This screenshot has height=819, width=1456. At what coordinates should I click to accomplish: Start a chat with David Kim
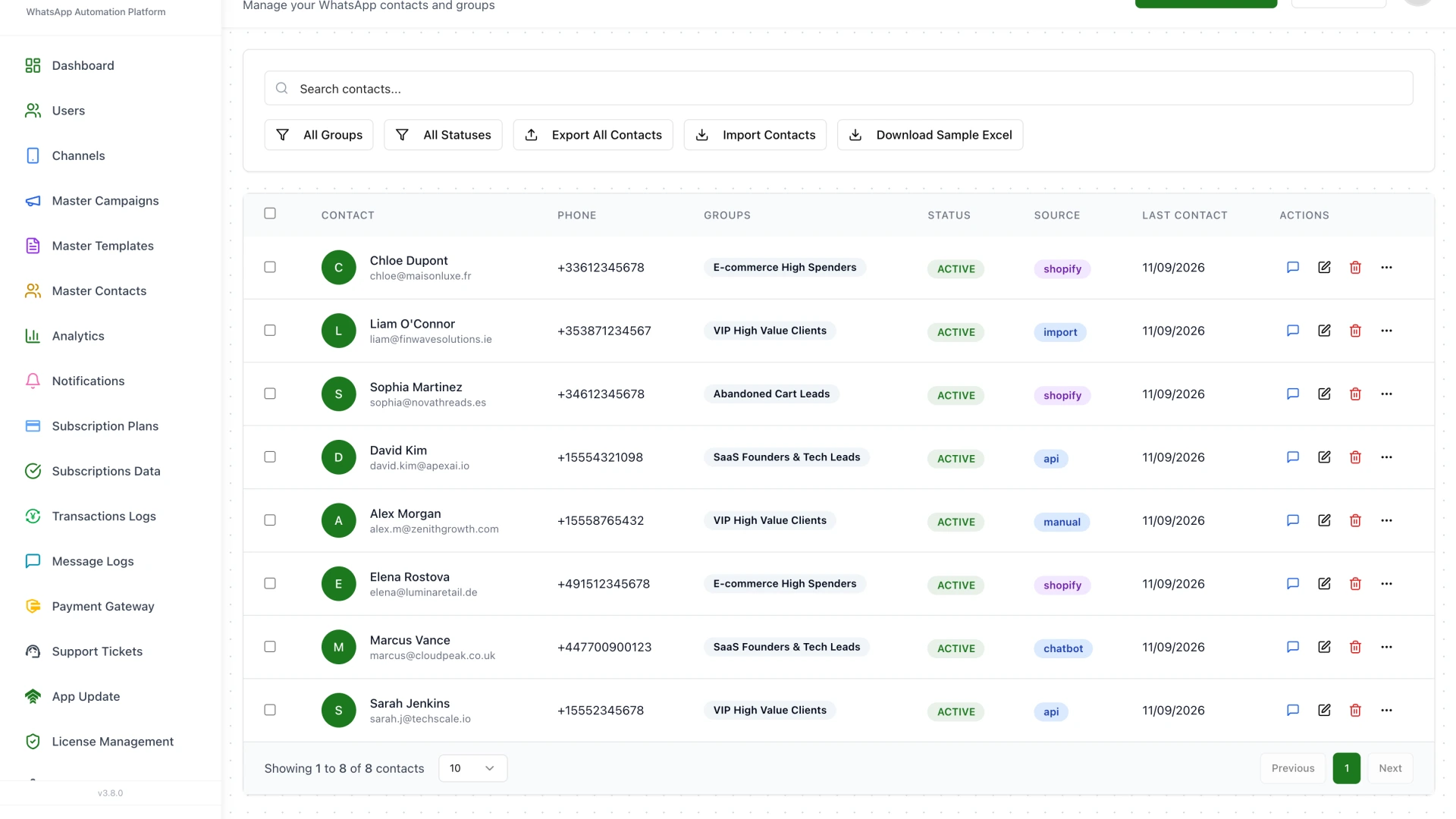[1293, 457]
